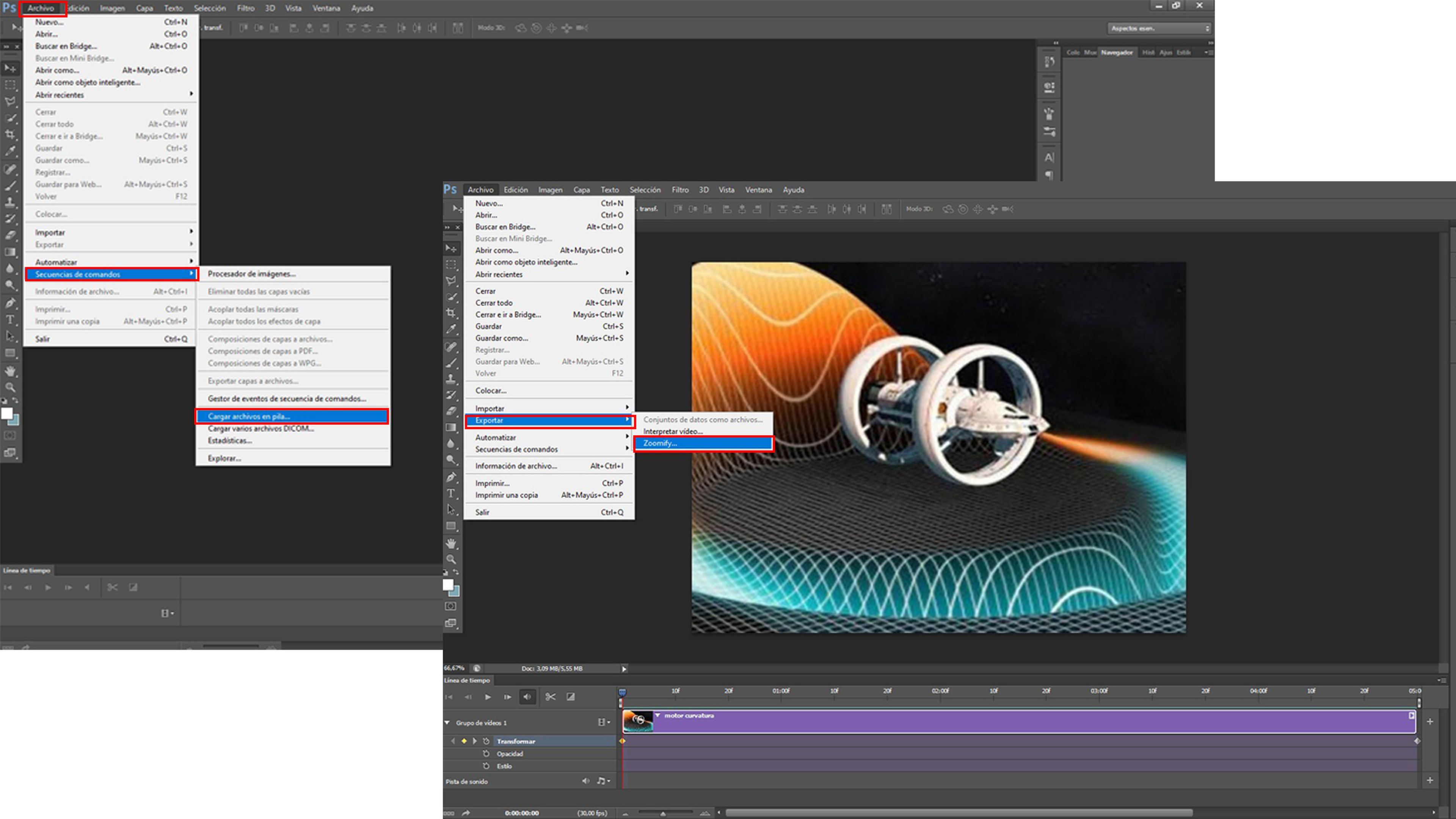Open the Character panel icon in the back window
This screenshot has width=1456, height=819.
point(1049,158)
